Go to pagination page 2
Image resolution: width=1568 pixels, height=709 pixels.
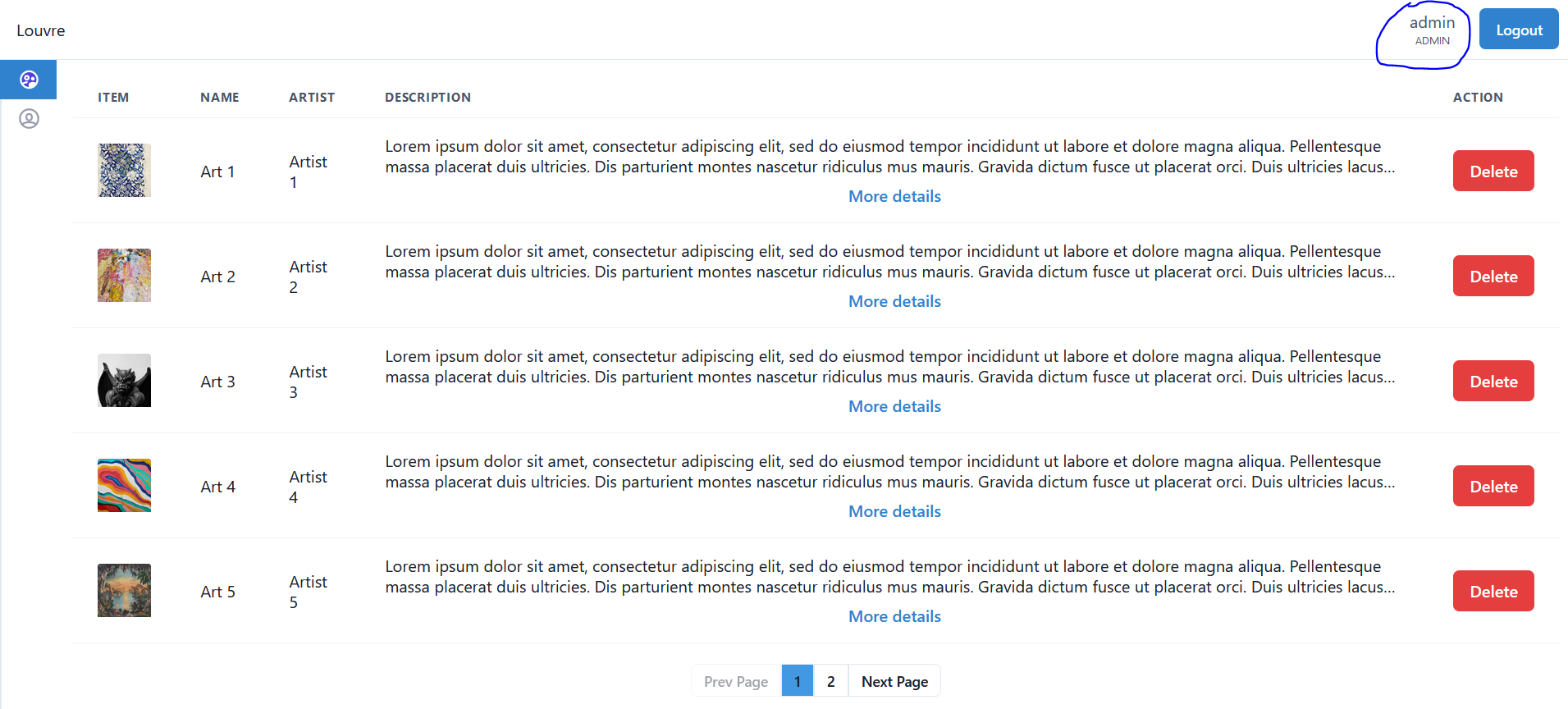(x=830, y=681)
